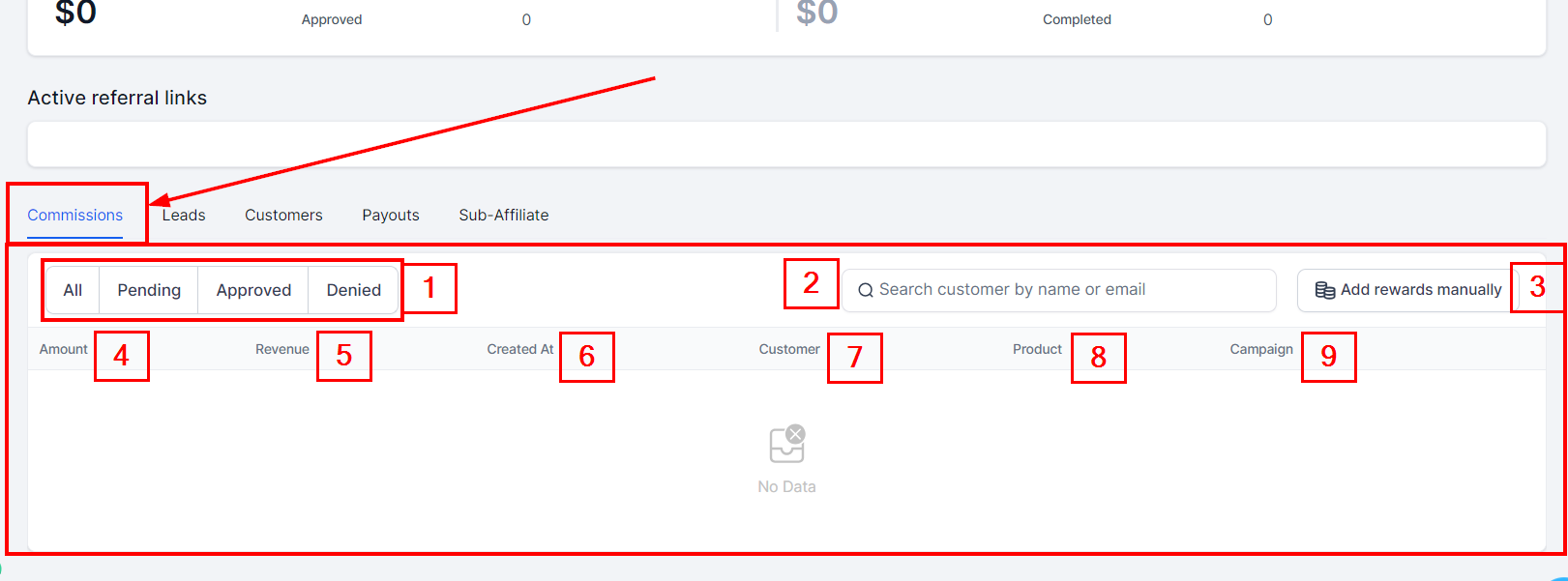Click the coins icon in Add rewards button
Viewport: 1568px width, 581px height.
(x=1325, y=290)
